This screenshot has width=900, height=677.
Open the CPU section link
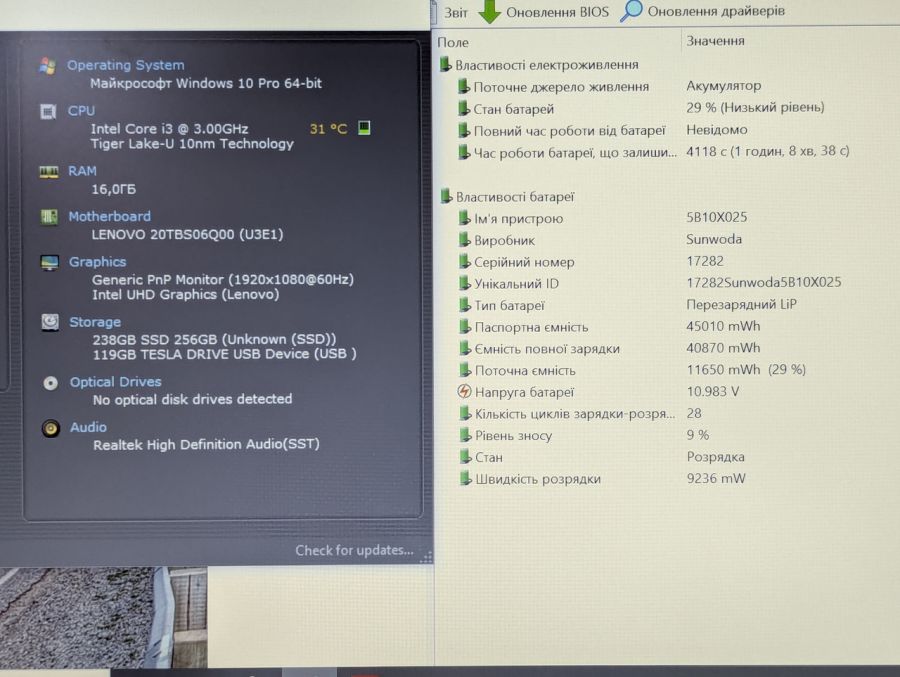tap(81, 111)
